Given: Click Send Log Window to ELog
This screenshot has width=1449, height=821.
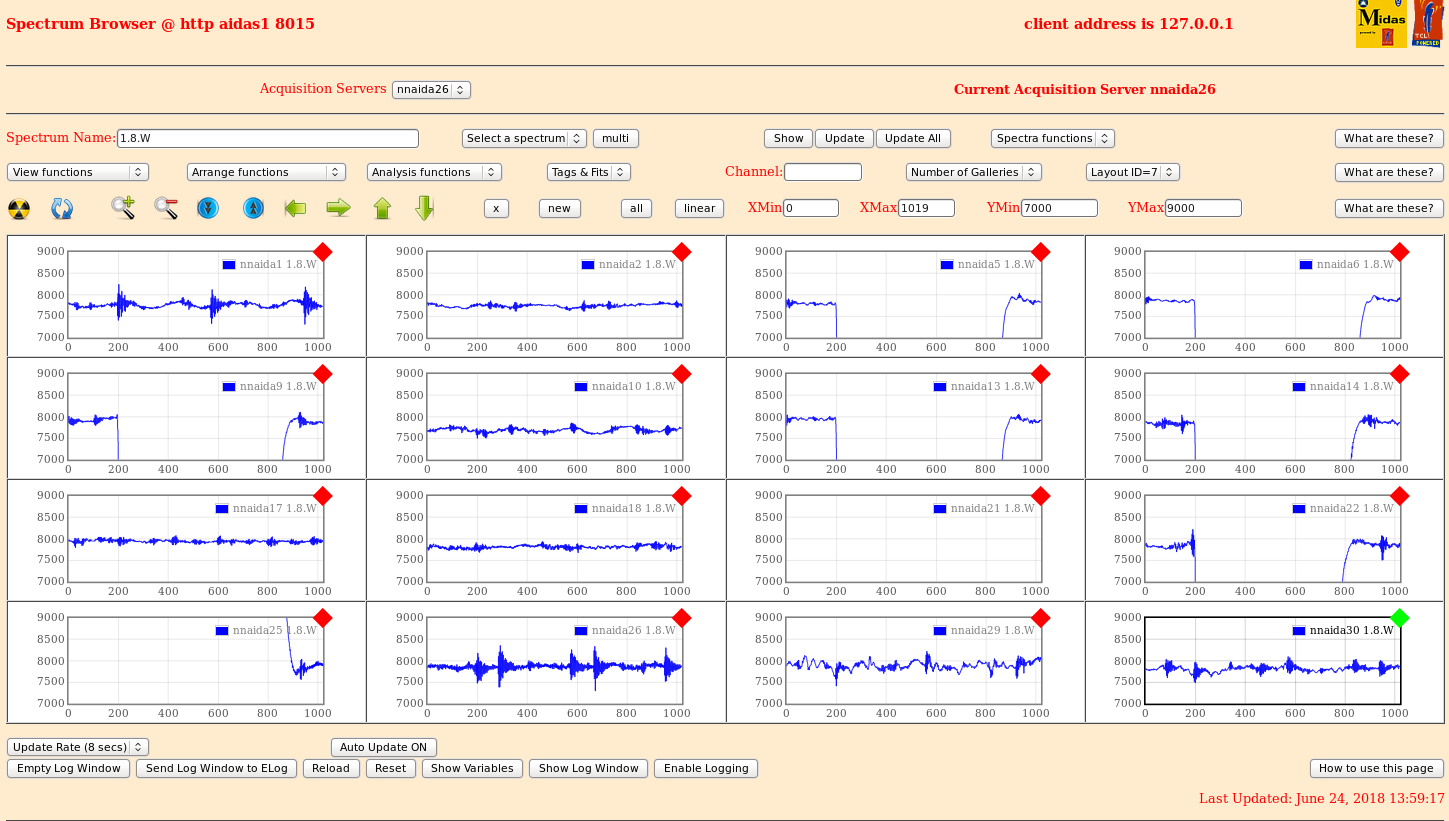Looking at the screenshot, I should pos(216,768).
